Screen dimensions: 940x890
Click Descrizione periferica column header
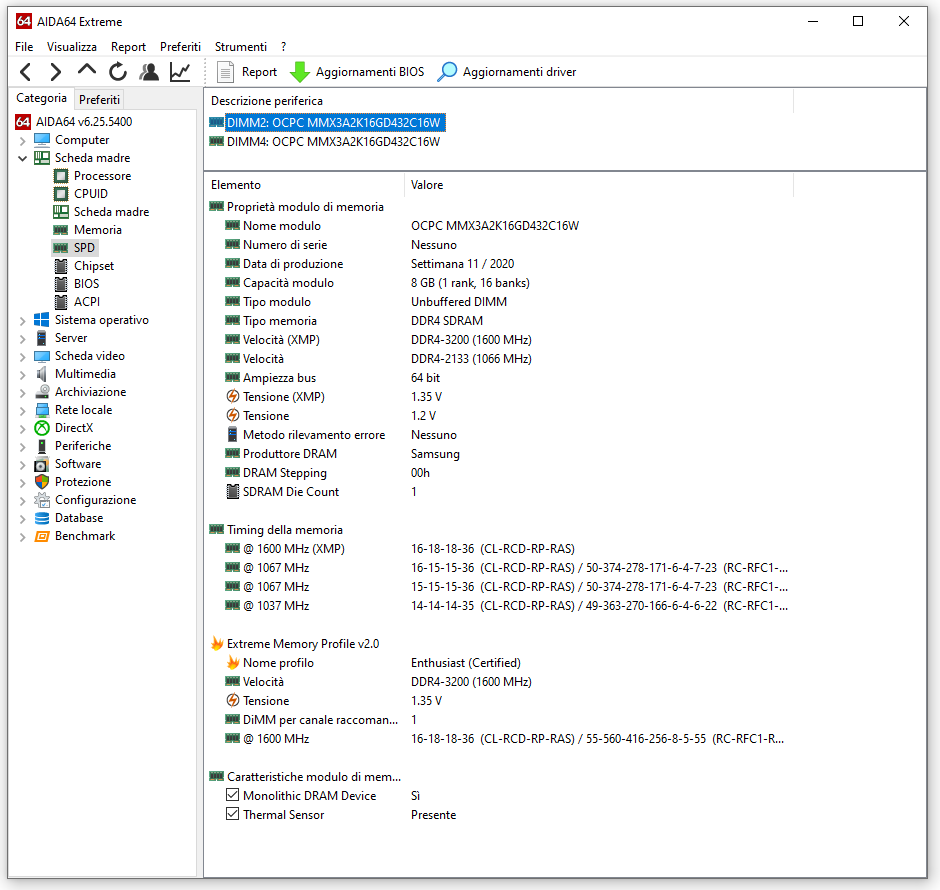[499, 101]
